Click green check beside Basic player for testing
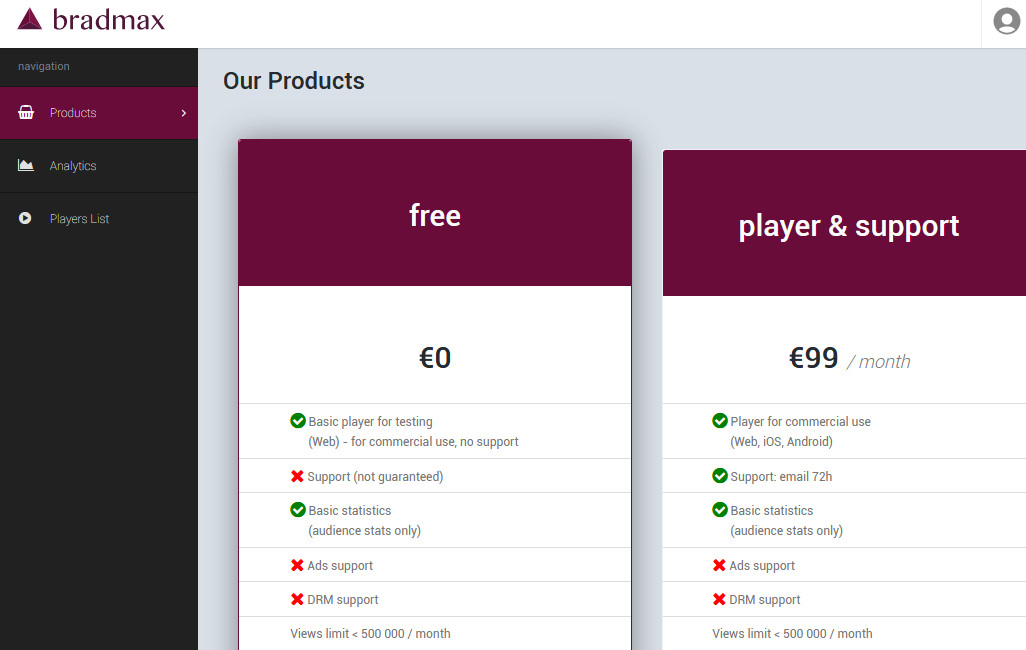The height and width of the screenshot is (650, 1026). (298, 421)
